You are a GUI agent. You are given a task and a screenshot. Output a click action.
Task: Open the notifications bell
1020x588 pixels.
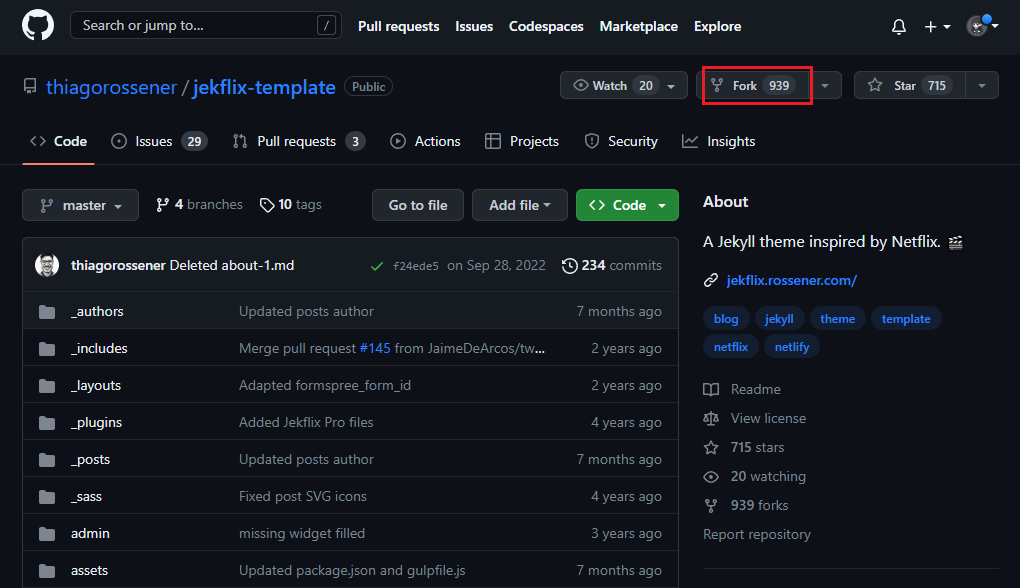pos(898,27)
